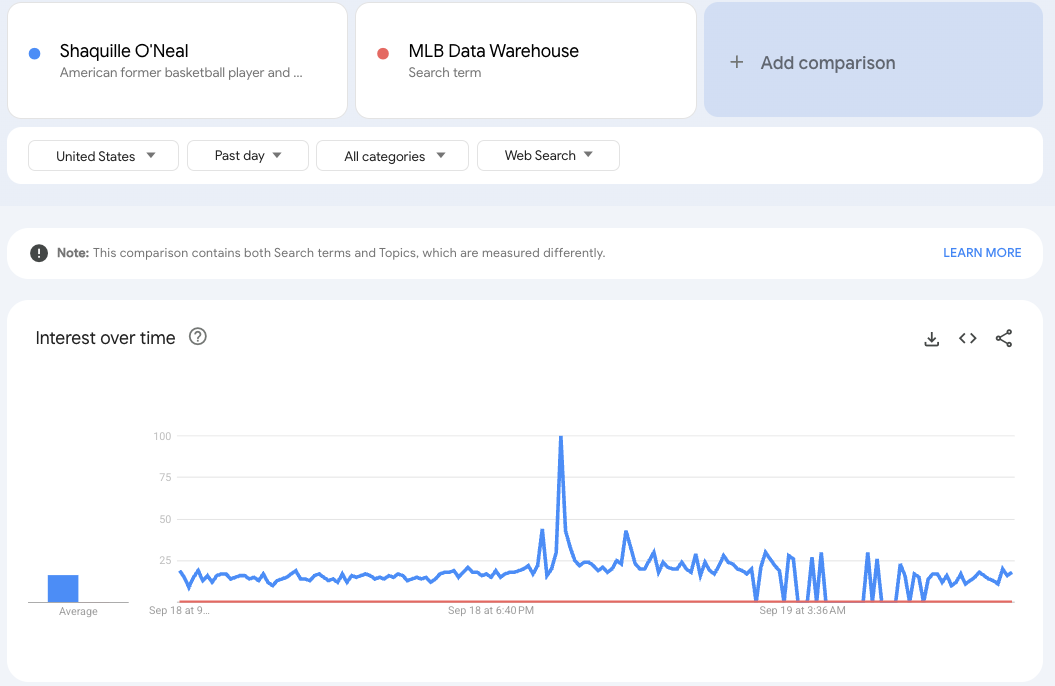Click the 'American former basketball player and ...' subtitle
This screenshot has width=1055, height=686.
click(181, 73)
